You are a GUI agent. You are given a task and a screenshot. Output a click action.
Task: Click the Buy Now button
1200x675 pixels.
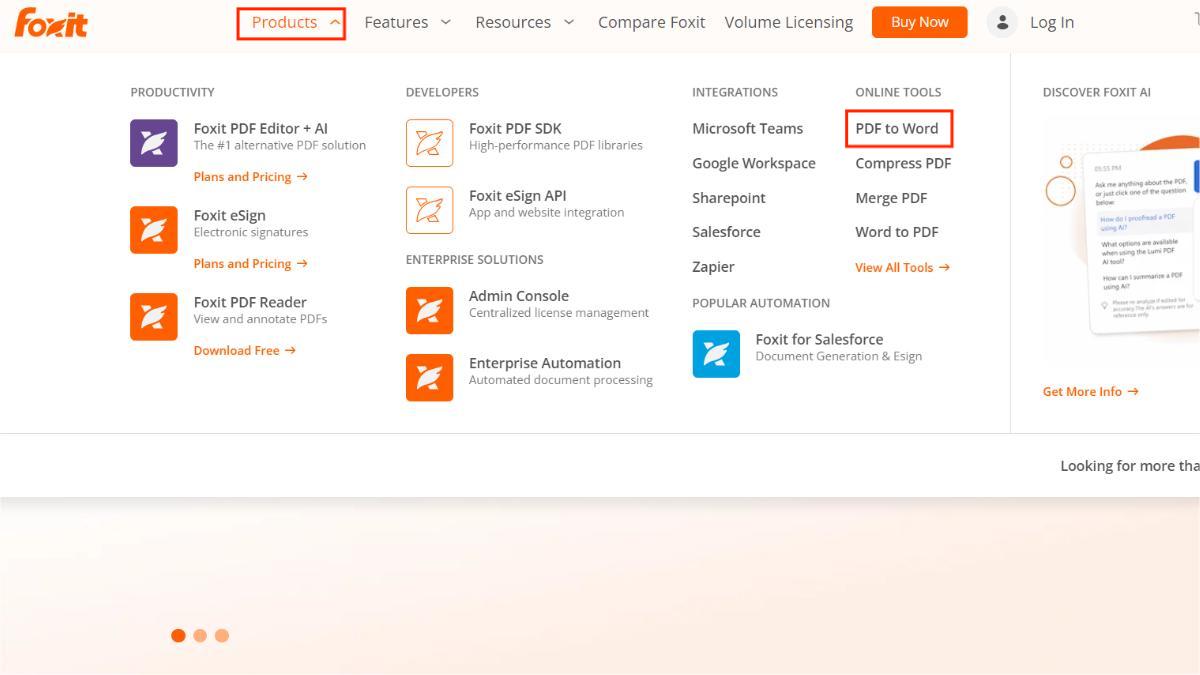[x=920, y=22]
